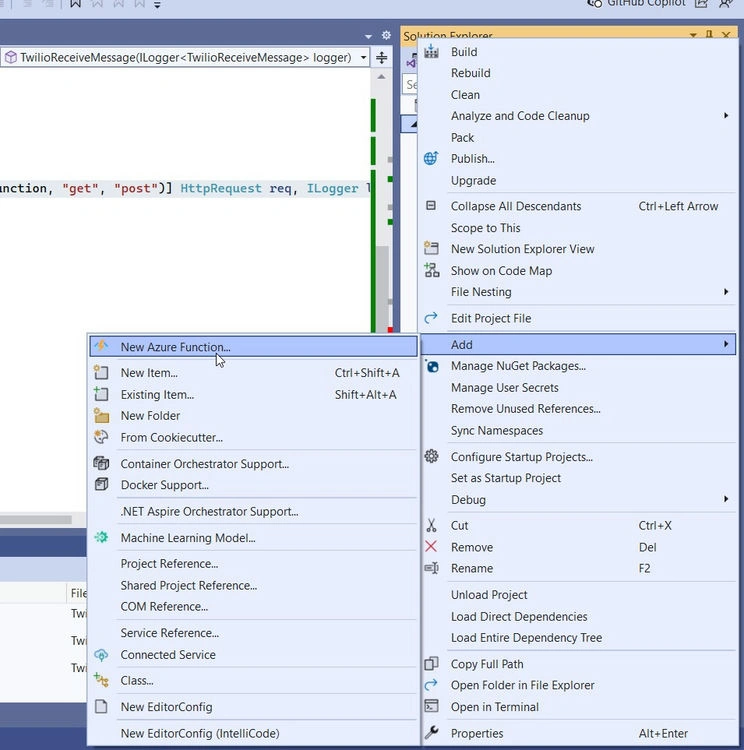Choose Remove Unused References
This screenshot has height=750, width=744.
click(x=525, y=408)
